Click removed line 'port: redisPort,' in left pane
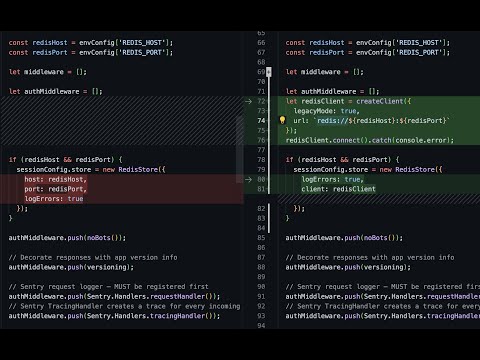This screenshot has width=480, height=360. 55,189
